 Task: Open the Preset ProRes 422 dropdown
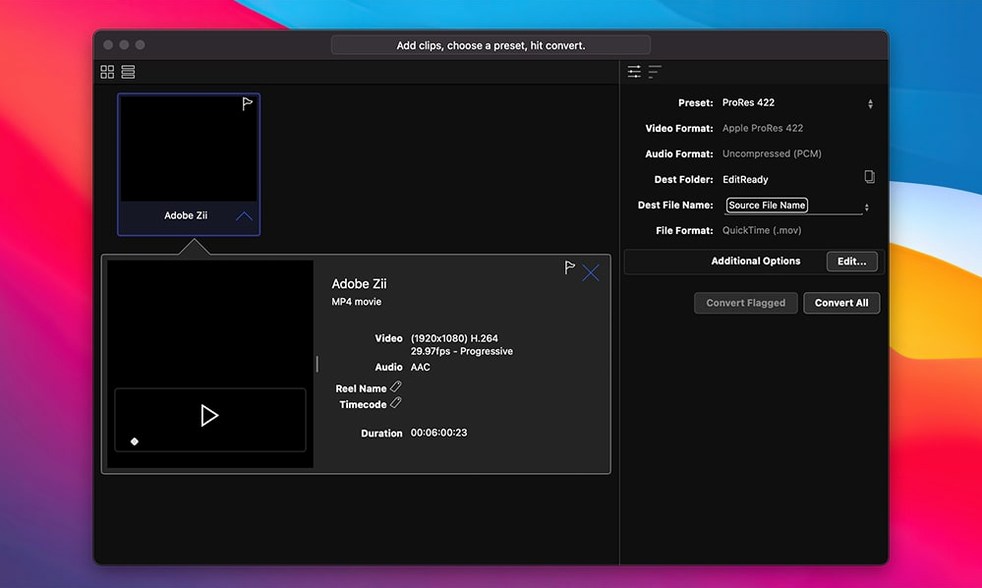click(870, 104)
